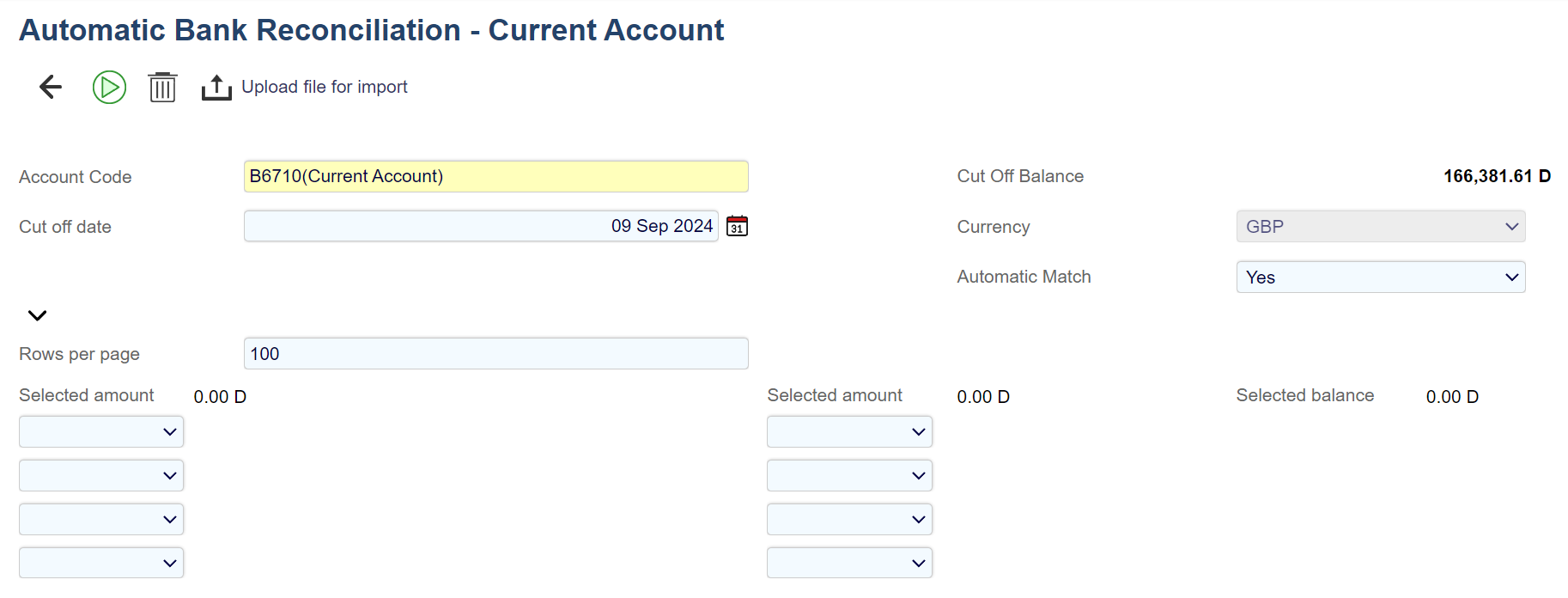Open third dropdown in right filter column
The width and height of the screenshot is (1568, 598).
point(849,520)
